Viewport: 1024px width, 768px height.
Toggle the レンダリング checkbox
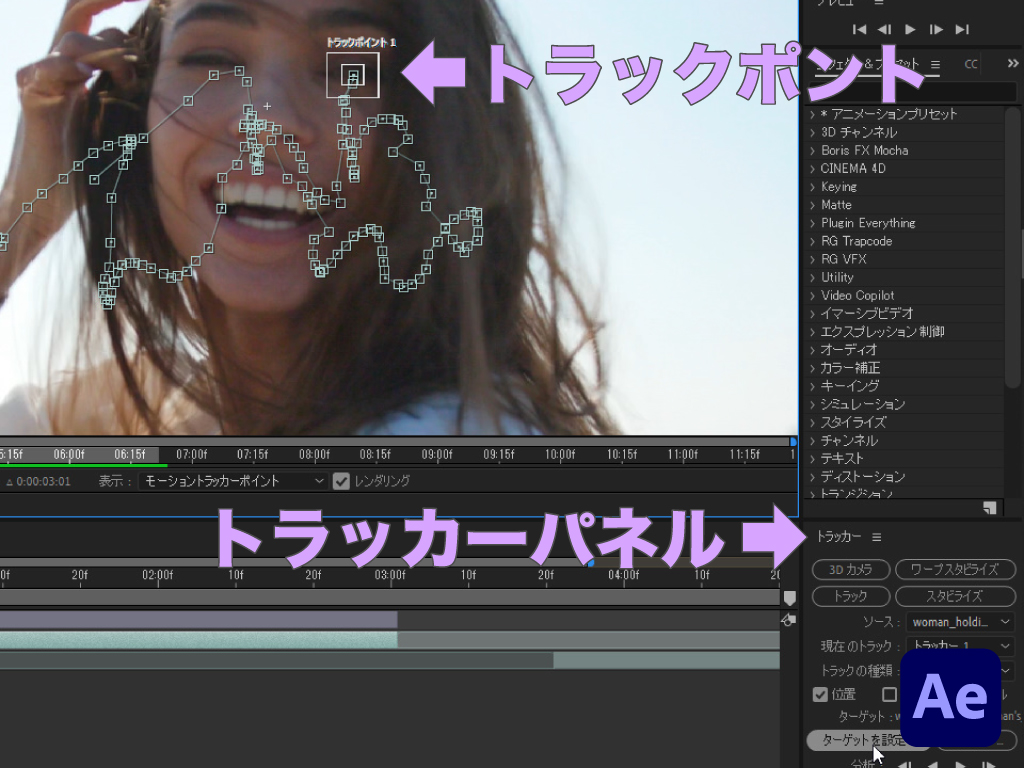tap(342, 481)
